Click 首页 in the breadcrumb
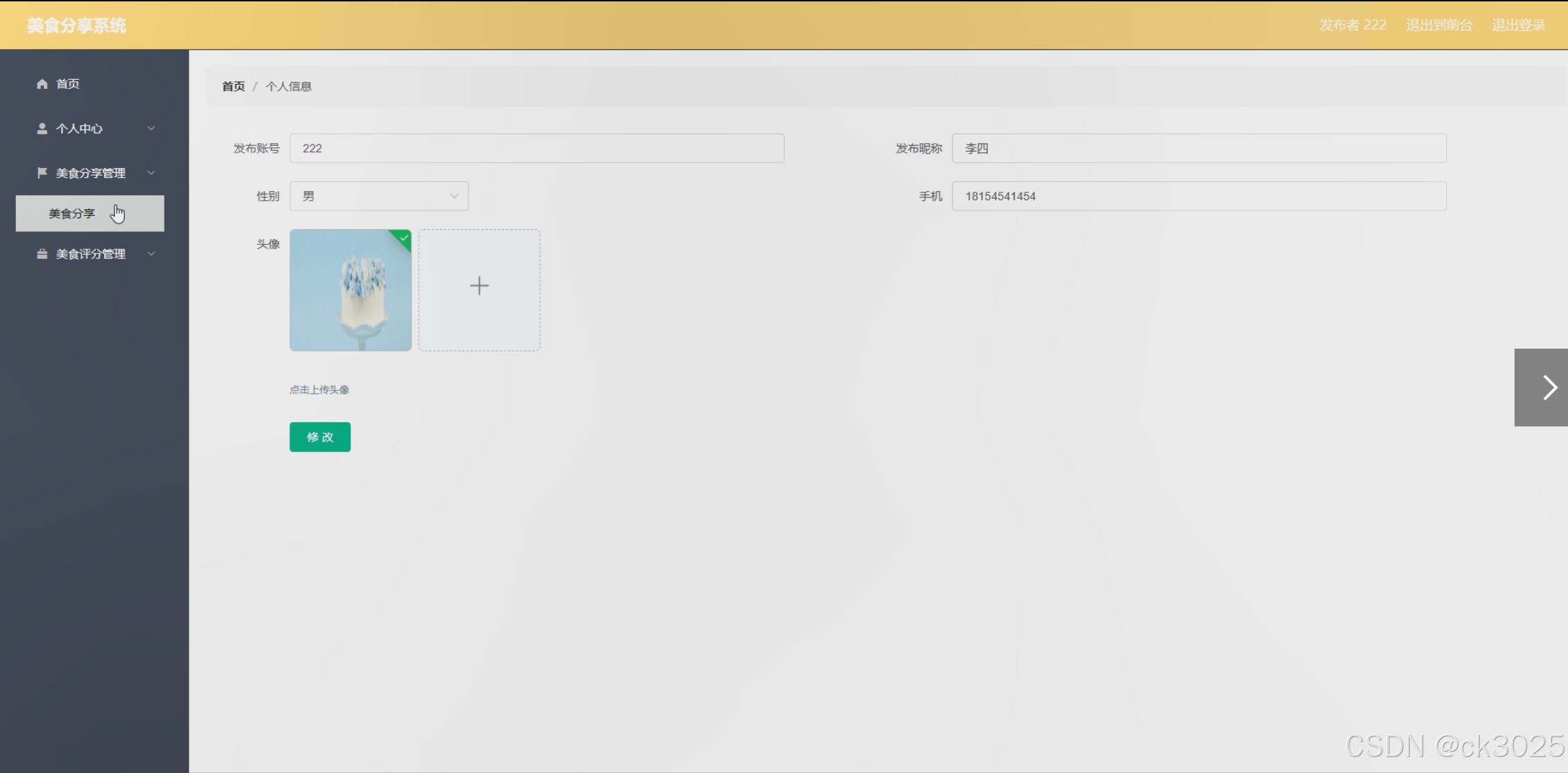 (x=233, y=86)
